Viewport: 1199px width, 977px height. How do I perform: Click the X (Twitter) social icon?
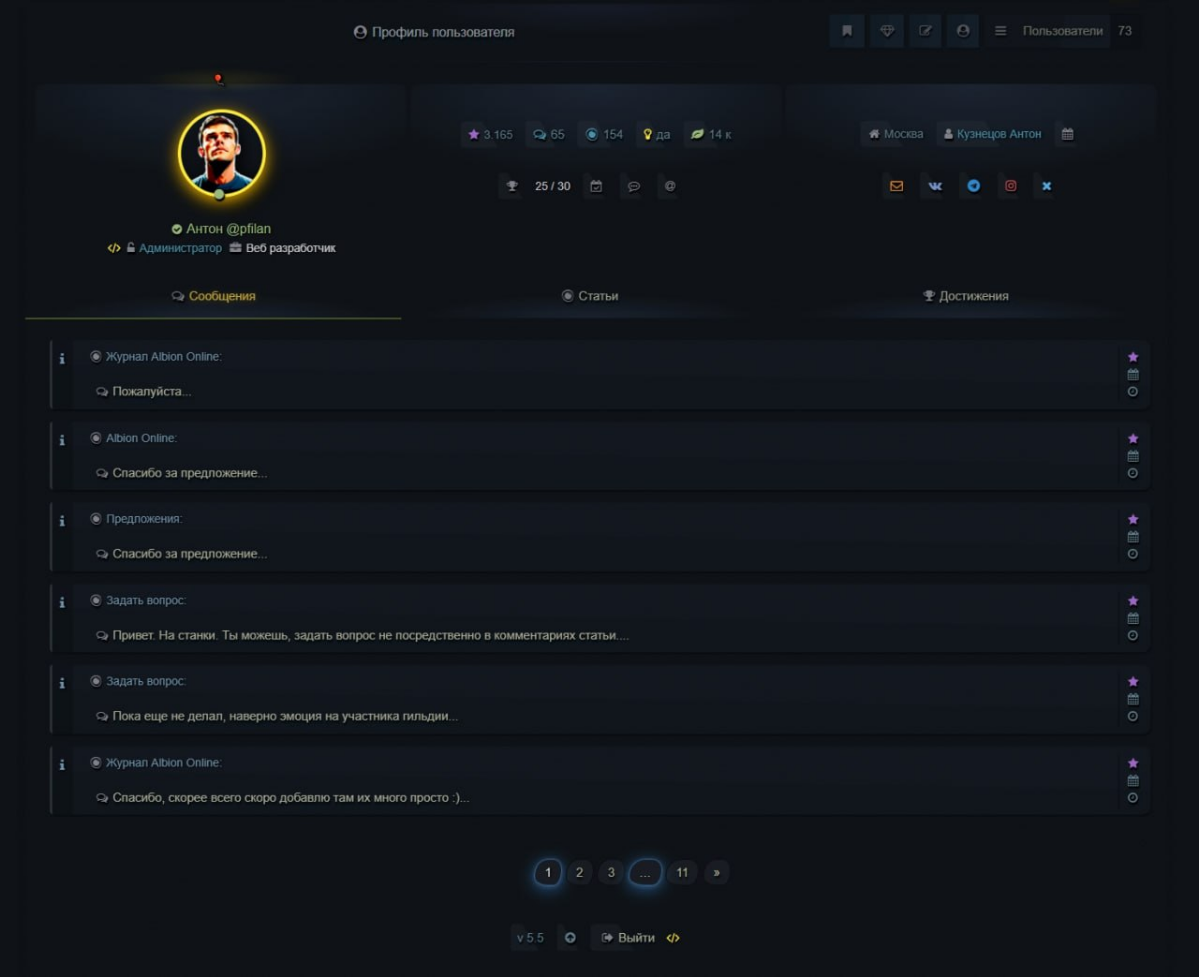[x=1046, y=186]
